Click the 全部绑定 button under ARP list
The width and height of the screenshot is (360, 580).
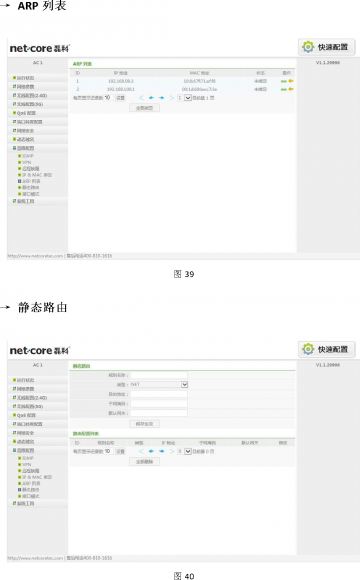point(144,108)
